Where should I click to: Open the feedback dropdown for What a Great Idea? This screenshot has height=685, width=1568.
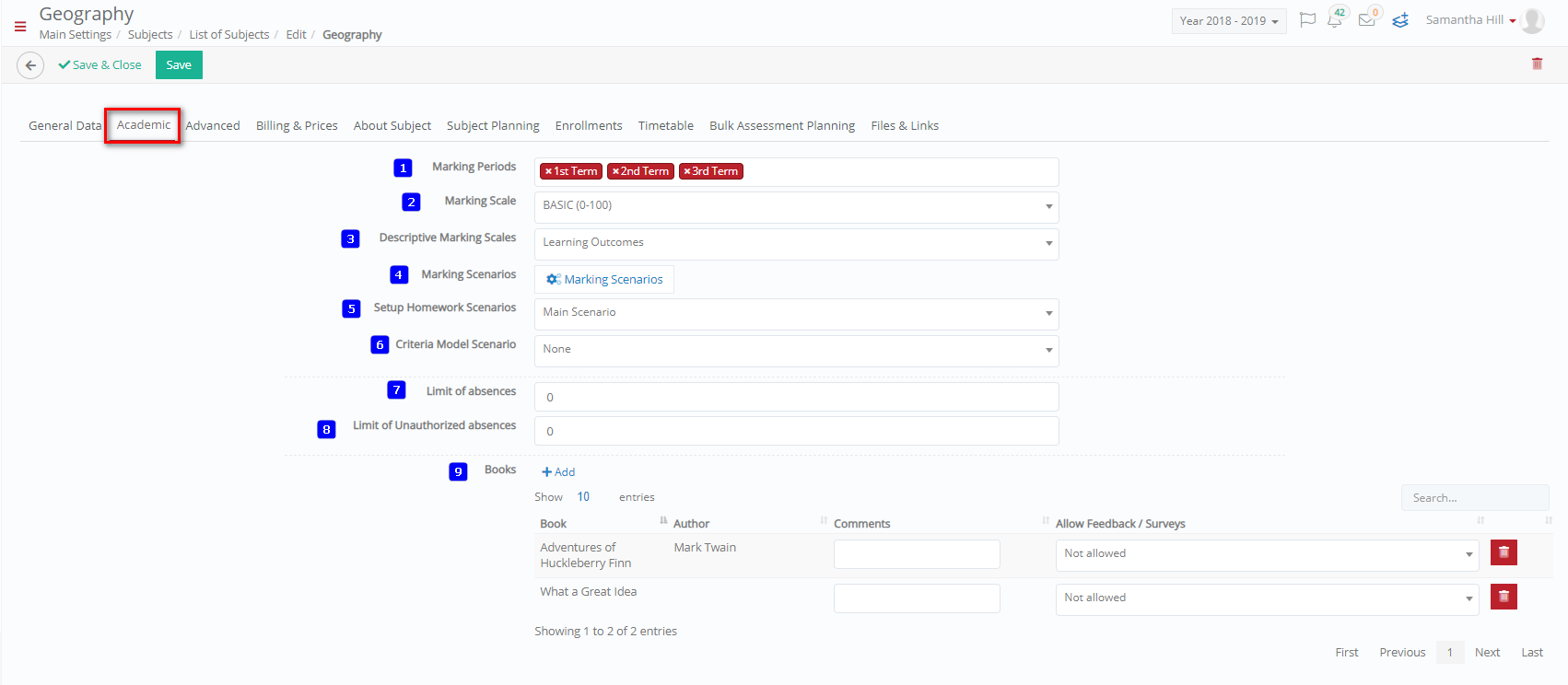pyautogui.click(x=1267, y=598)
